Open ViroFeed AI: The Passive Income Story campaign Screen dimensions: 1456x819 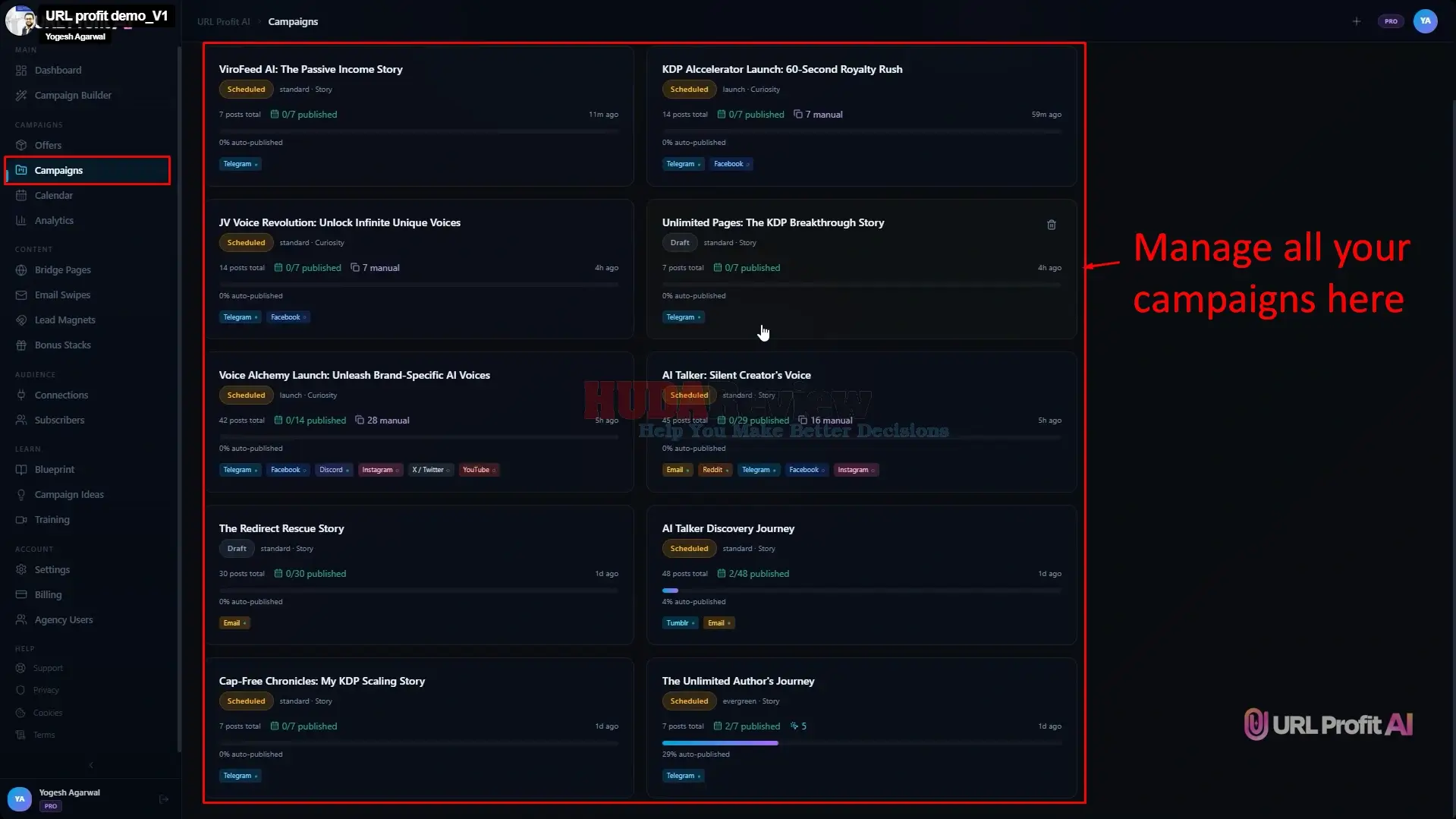click(x=310, y=69)
